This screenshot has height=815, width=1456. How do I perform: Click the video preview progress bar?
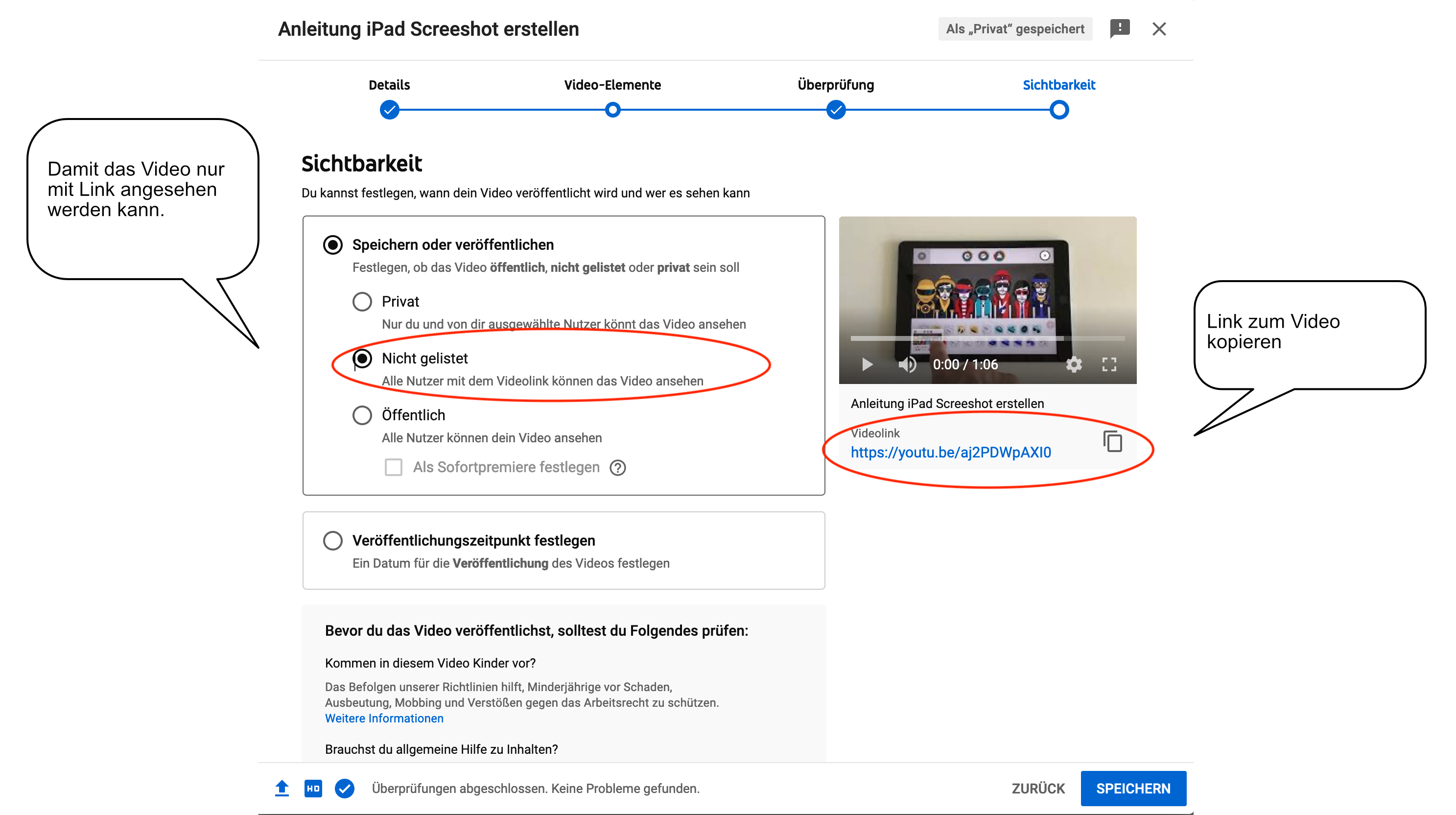tap(987, 339)
